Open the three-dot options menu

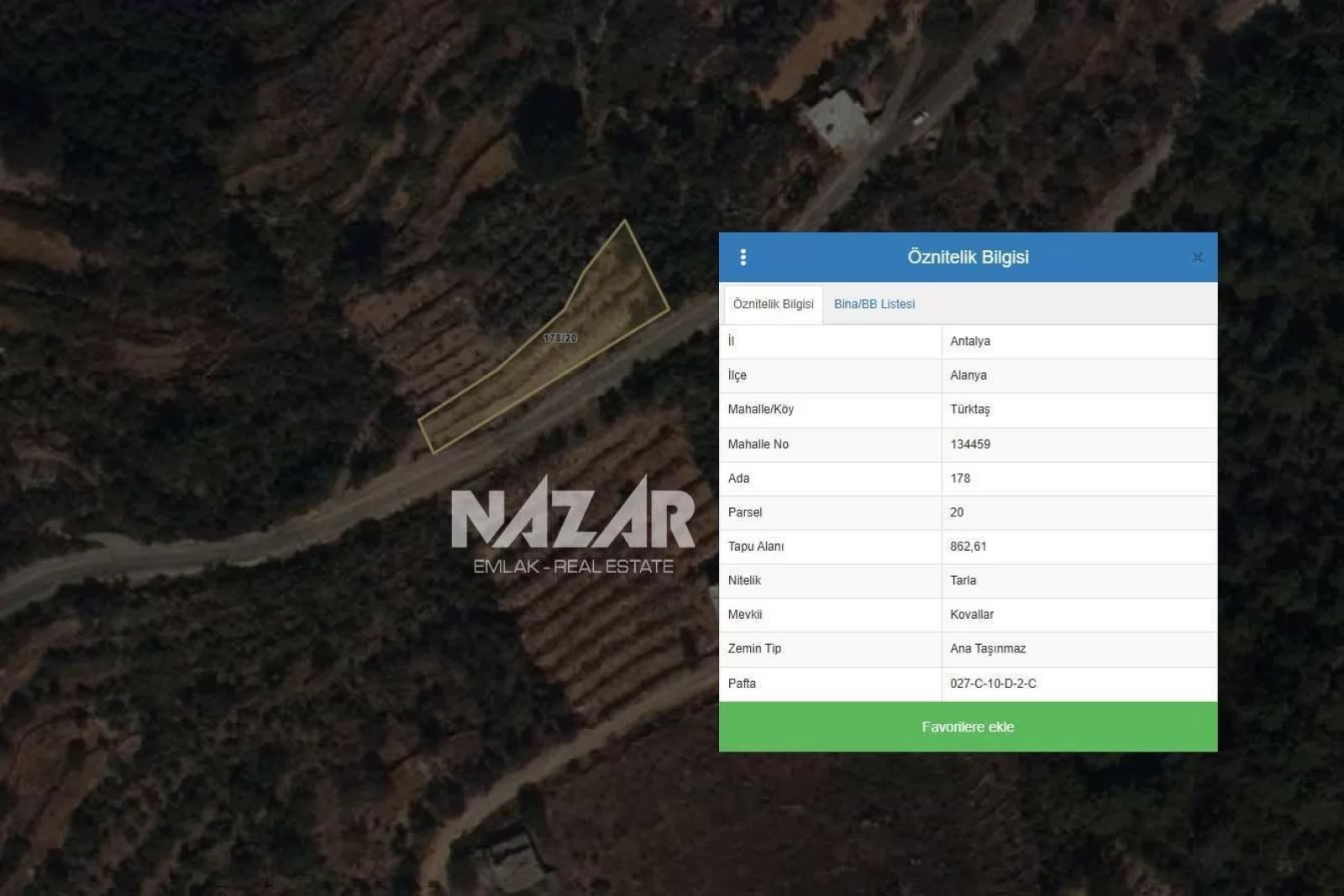pyautogui.click(x=743, y=257)
